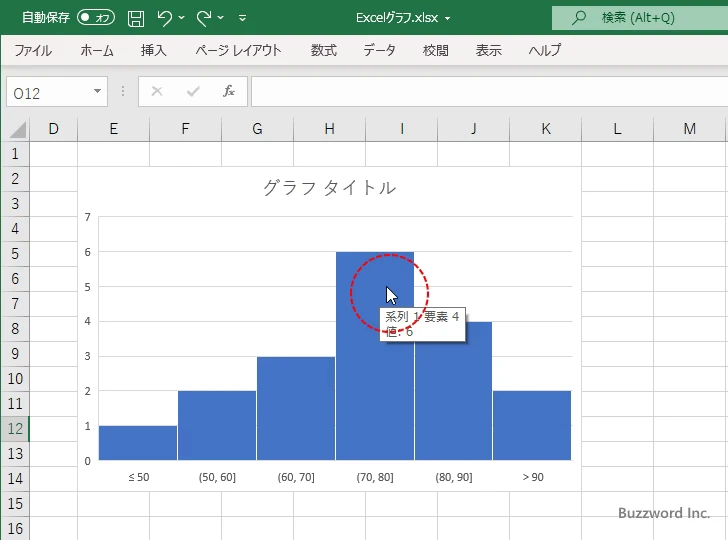Viewport: 728px width, 540px height.
Task: Select column E header
Action: point(113,129)
